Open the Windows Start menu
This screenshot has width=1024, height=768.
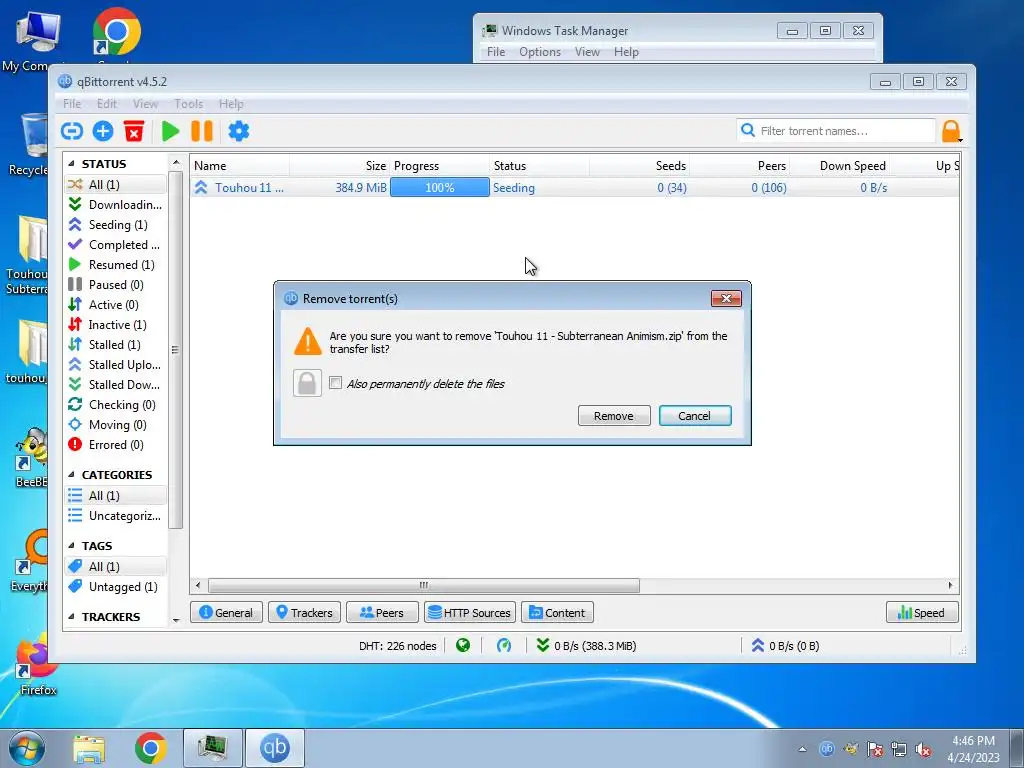tap(26, 748)
